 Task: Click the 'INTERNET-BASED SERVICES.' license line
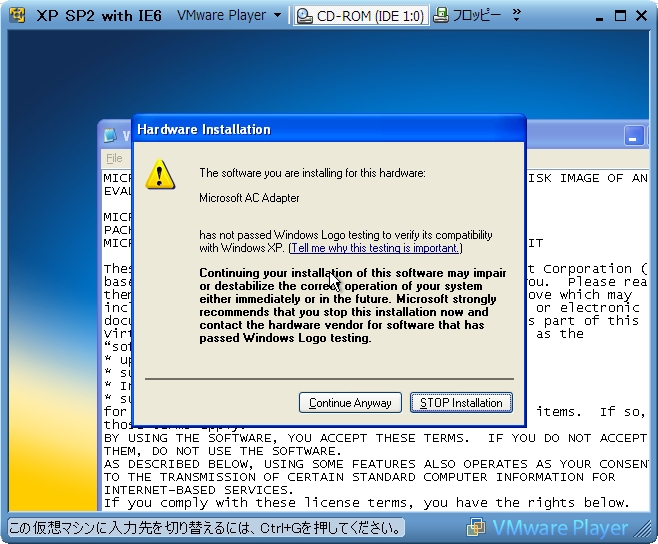198,490
